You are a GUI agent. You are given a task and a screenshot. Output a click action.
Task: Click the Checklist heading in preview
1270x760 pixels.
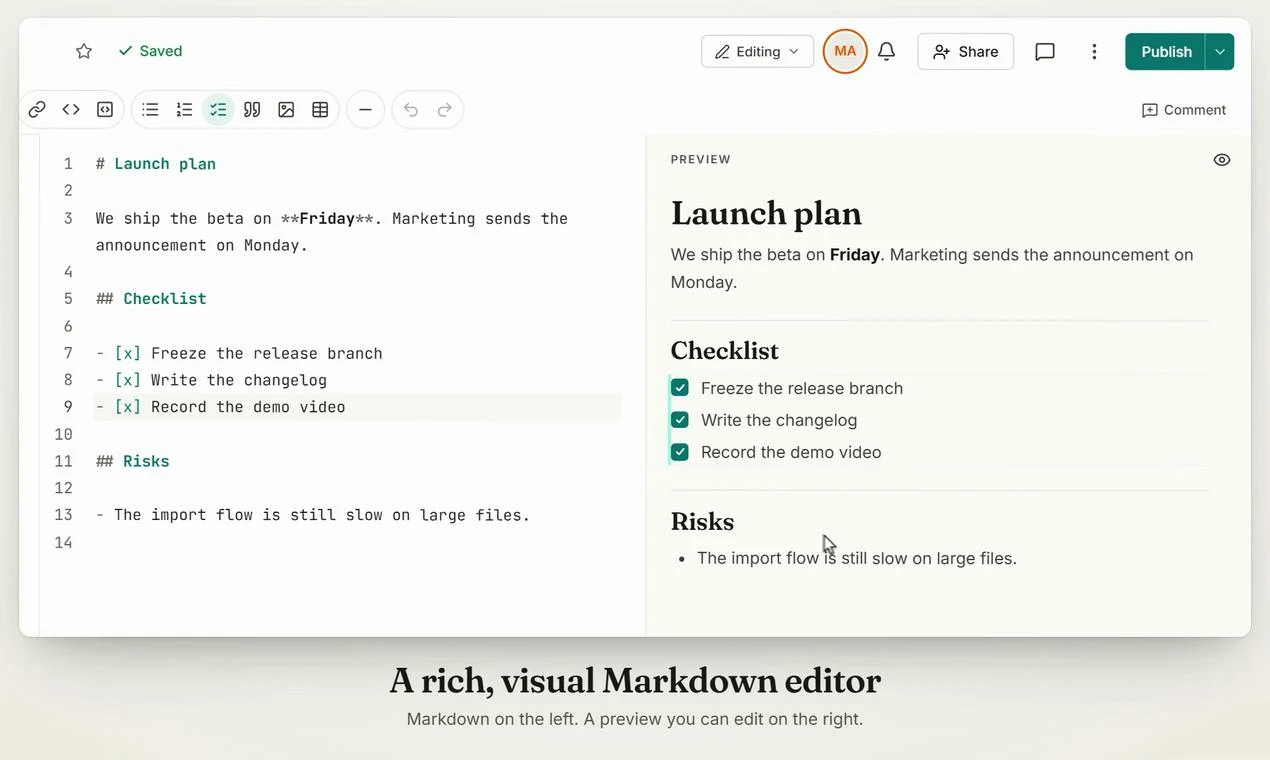click(724, 351)
